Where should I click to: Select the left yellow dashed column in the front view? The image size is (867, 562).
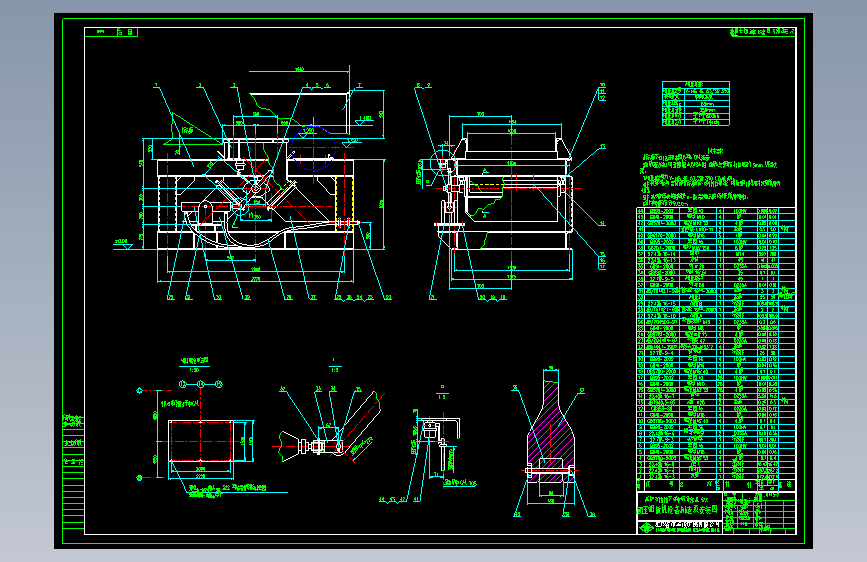(168, 204)
